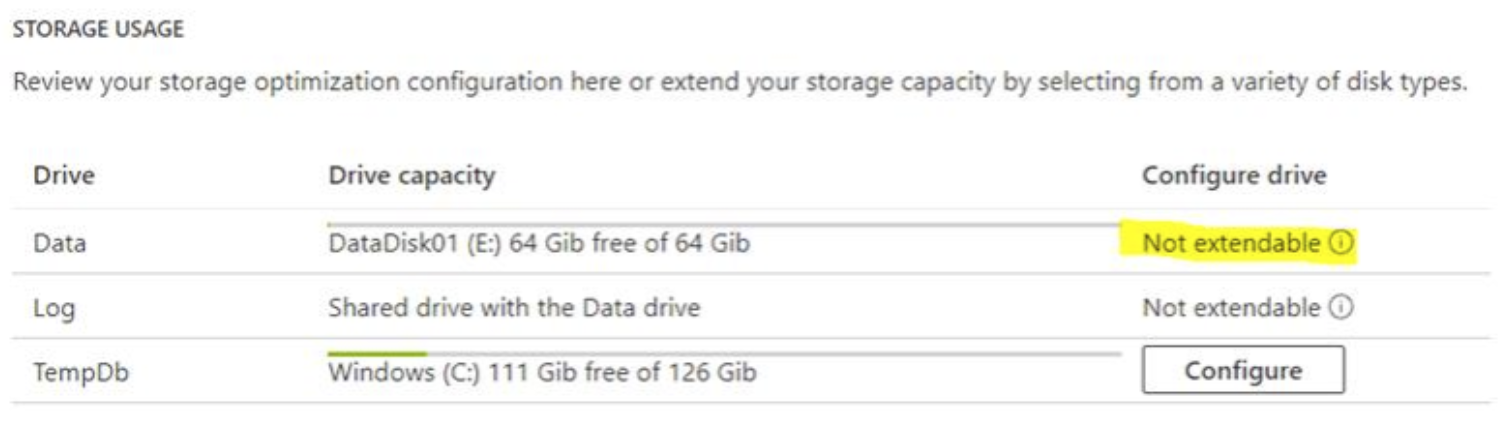Select the Data drive row label
The height and width of the screenshot is (435, 1500).
[x=60, y=243]
